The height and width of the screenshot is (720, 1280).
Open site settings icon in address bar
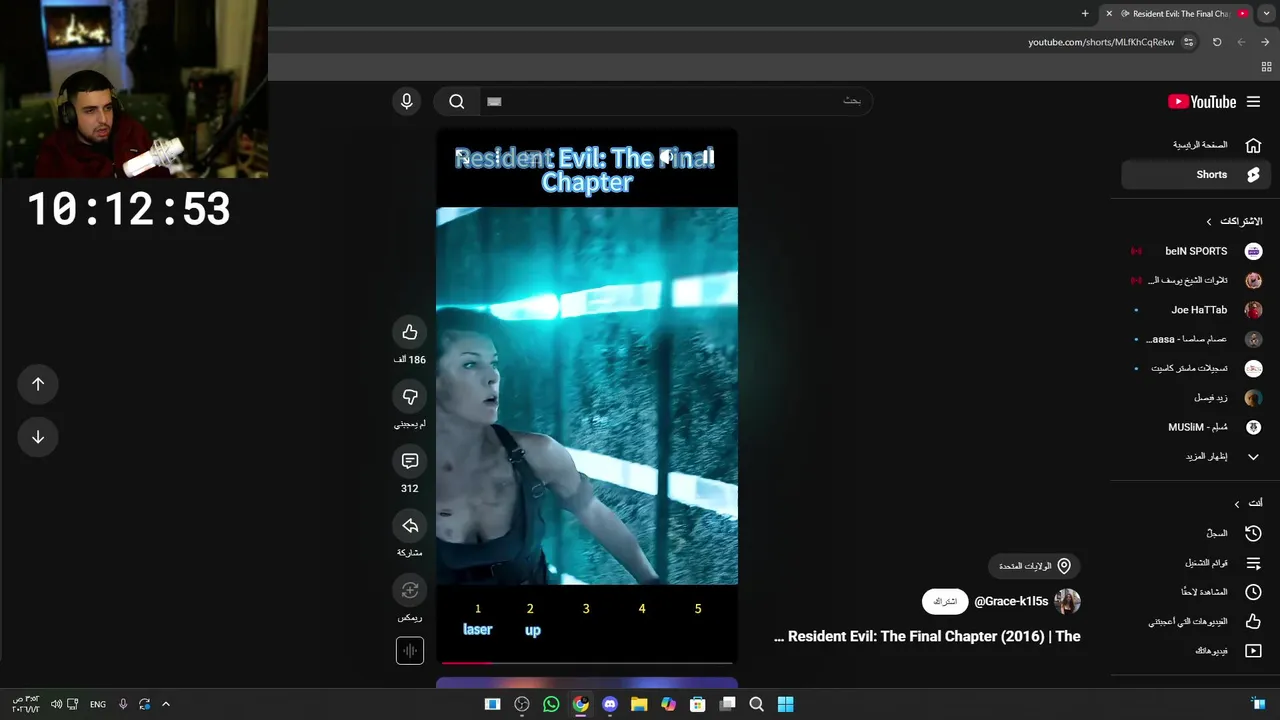1188,42
